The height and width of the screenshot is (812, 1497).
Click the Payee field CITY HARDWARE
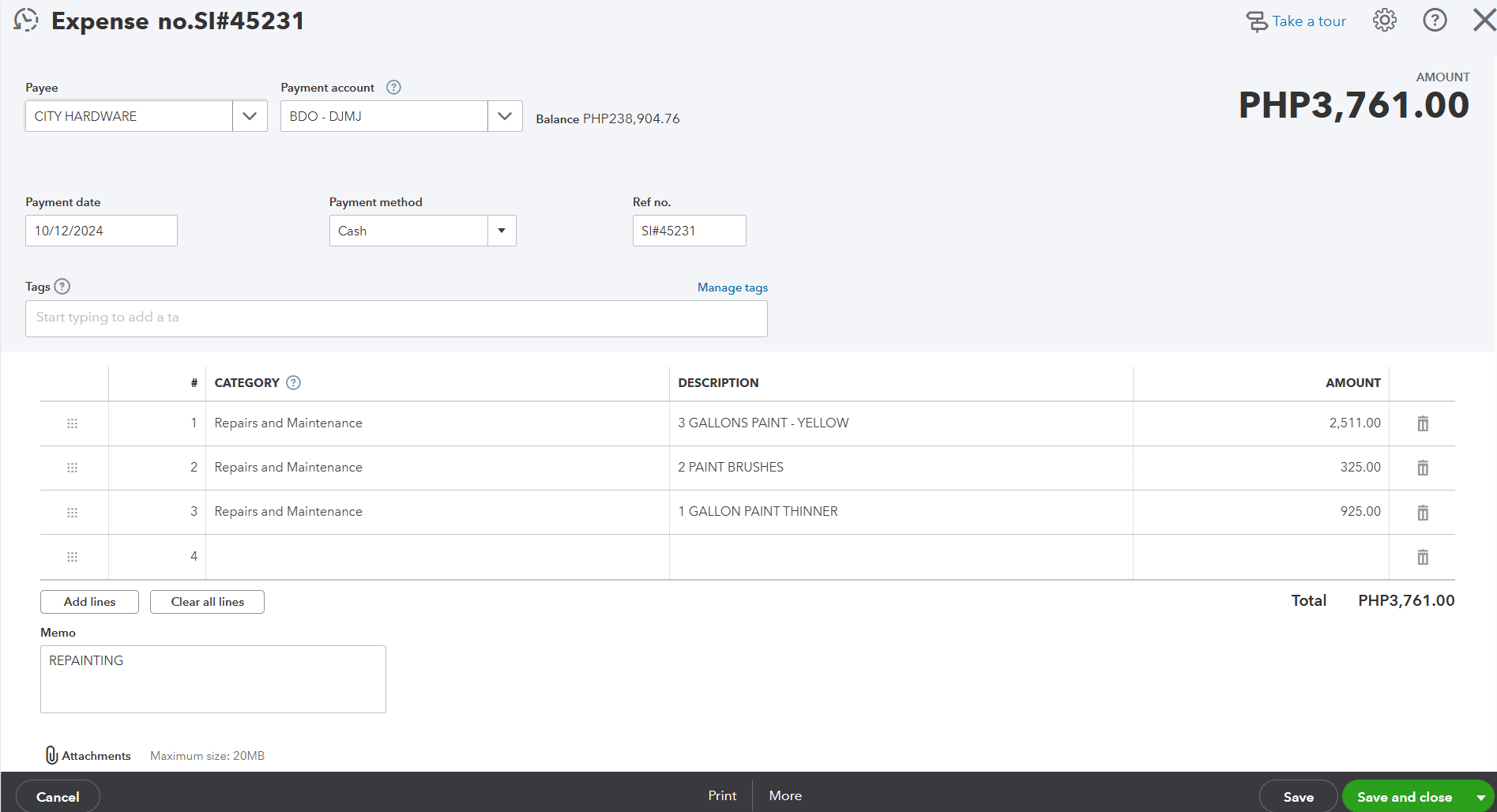[130, 116]
